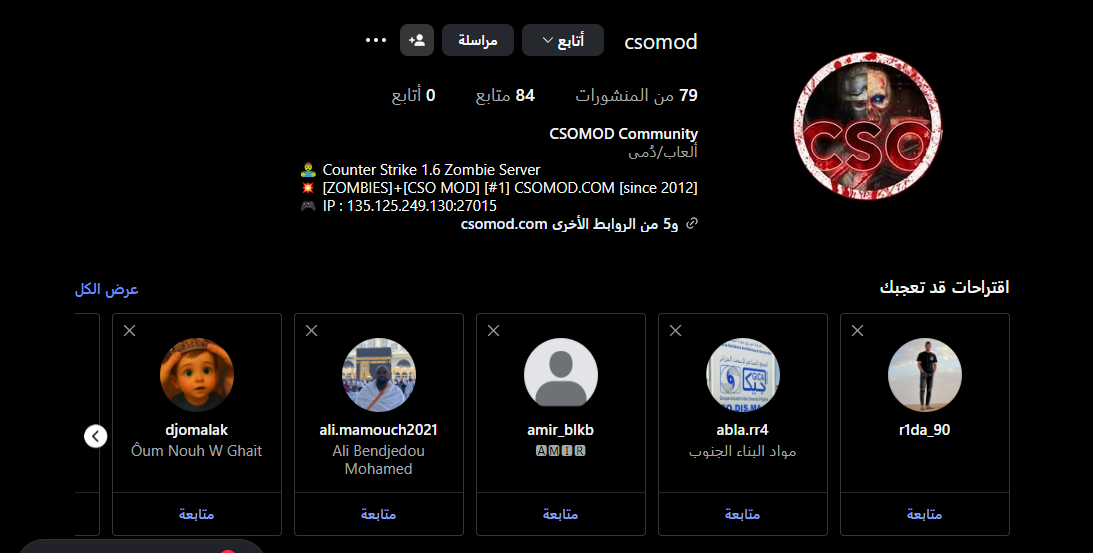Click the add-person similar accounts icon

(x=417, y=40)
